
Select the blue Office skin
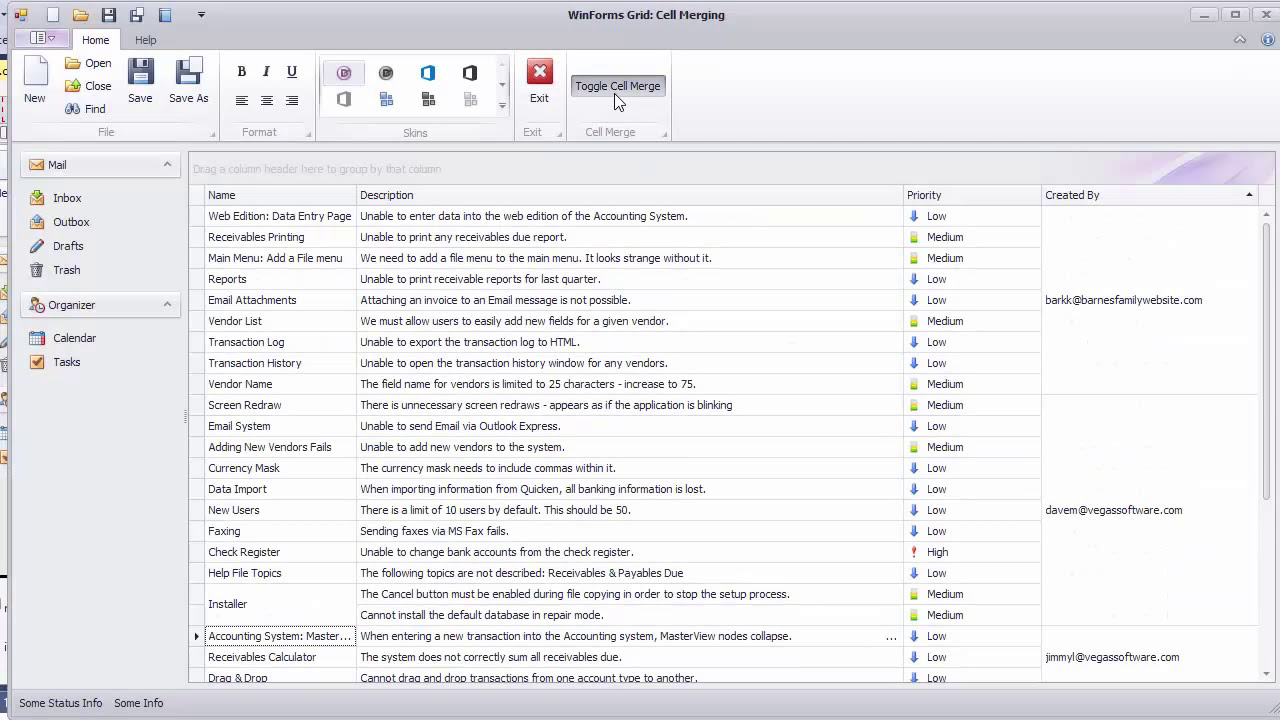coord(428,73)
